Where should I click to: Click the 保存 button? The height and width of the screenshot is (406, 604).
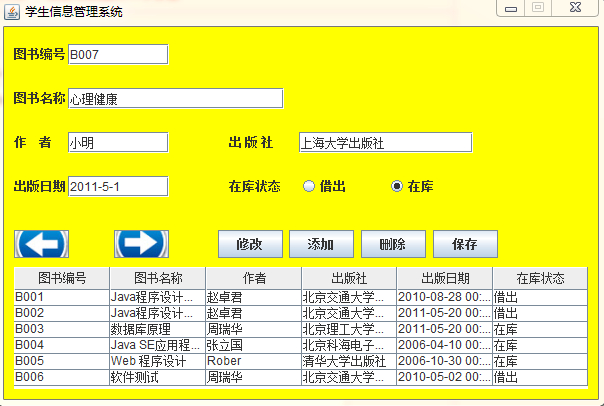[x=465, y=244]
